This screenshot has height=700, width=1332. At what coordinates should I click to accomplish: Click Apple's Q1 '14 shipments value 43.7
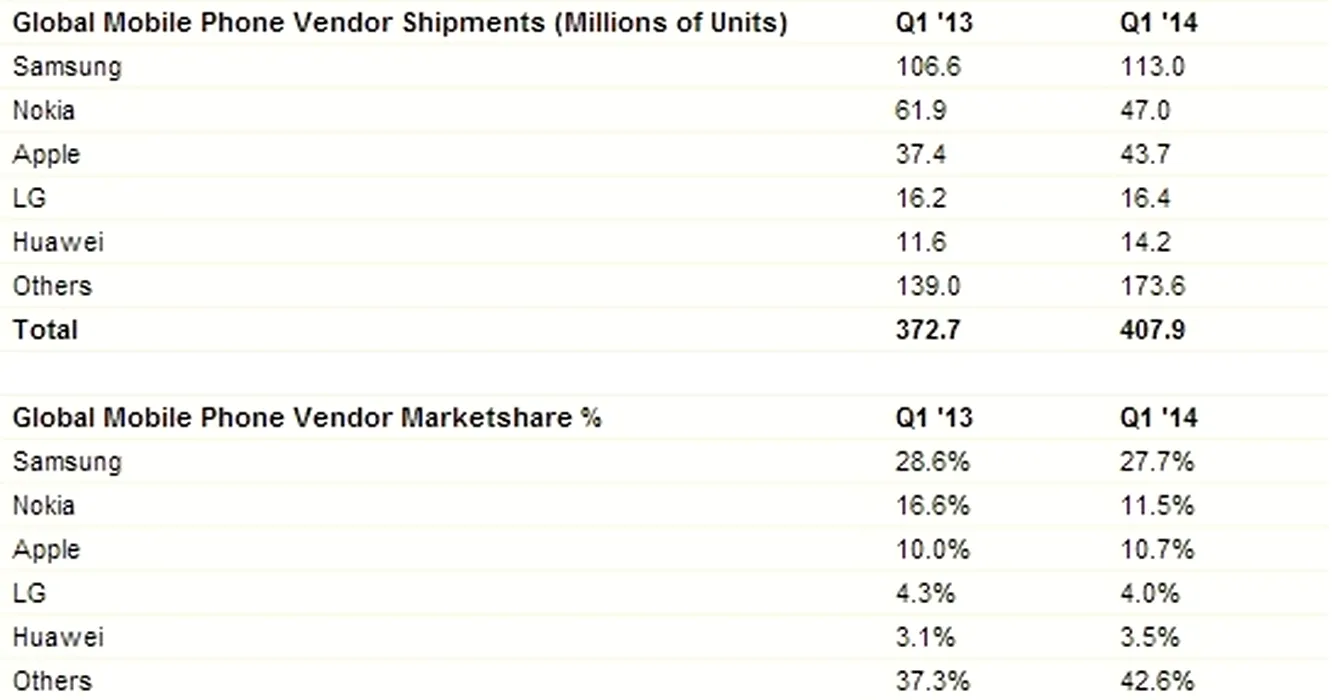tap(1146, 155)
